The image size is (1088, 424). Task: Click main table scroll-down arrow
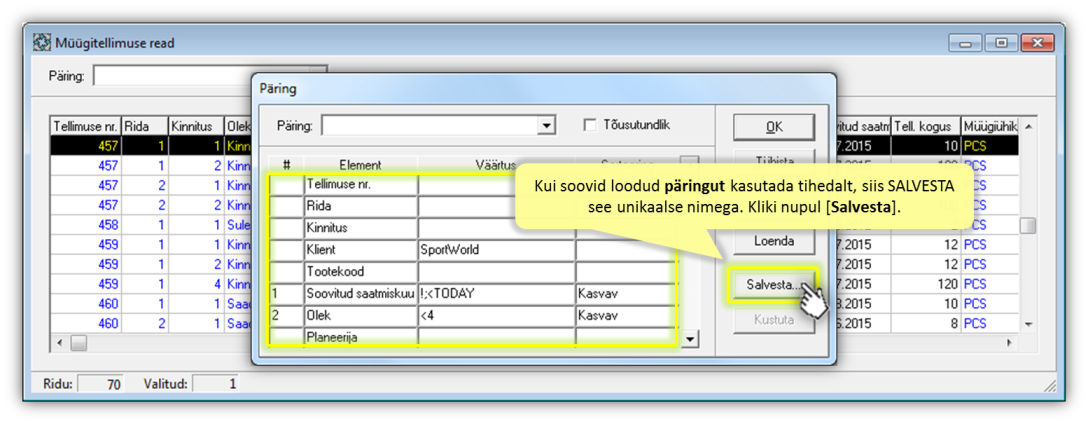point(1028,324)
